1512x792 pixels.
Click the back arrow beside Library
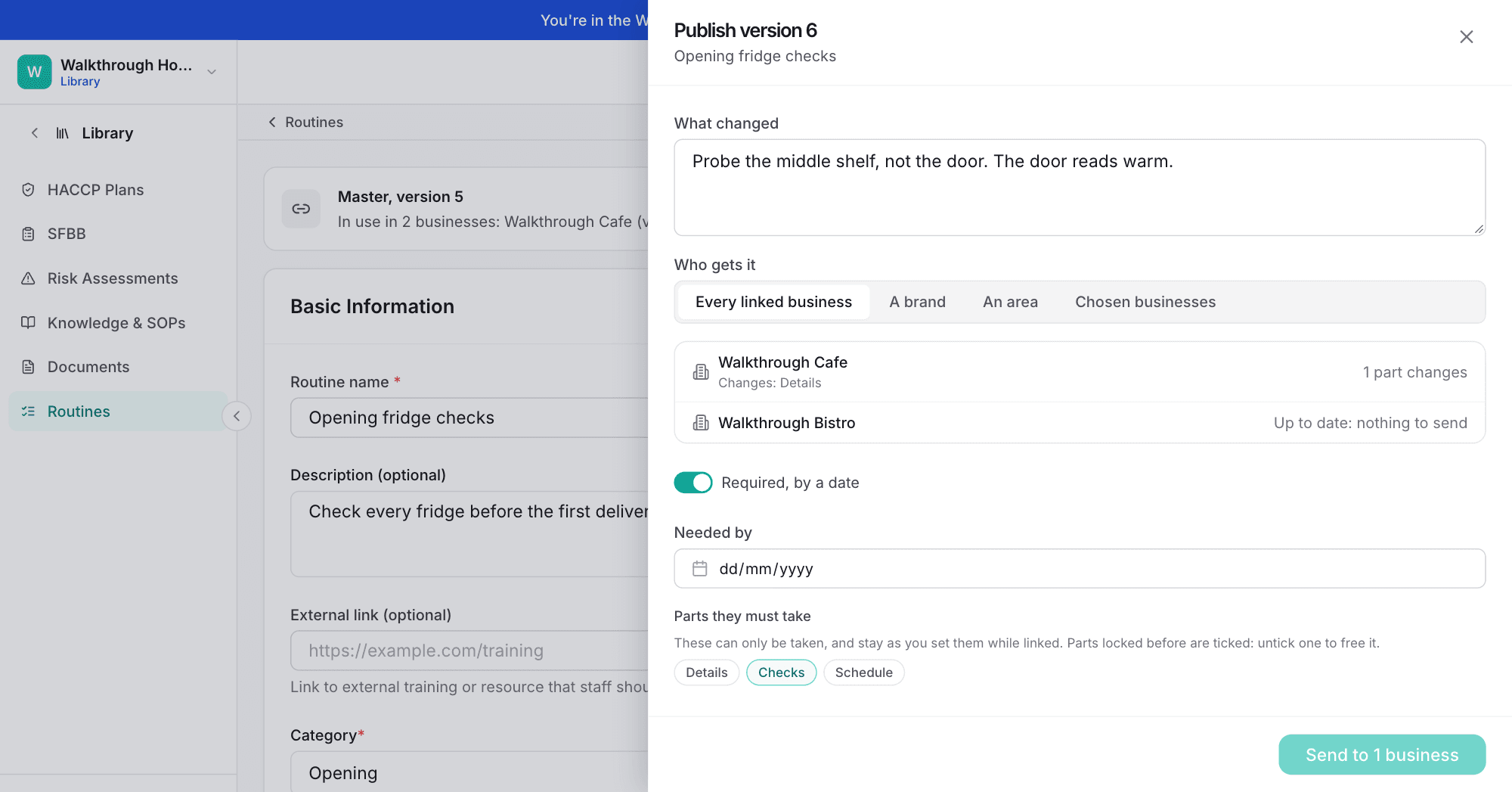point(35,133)
